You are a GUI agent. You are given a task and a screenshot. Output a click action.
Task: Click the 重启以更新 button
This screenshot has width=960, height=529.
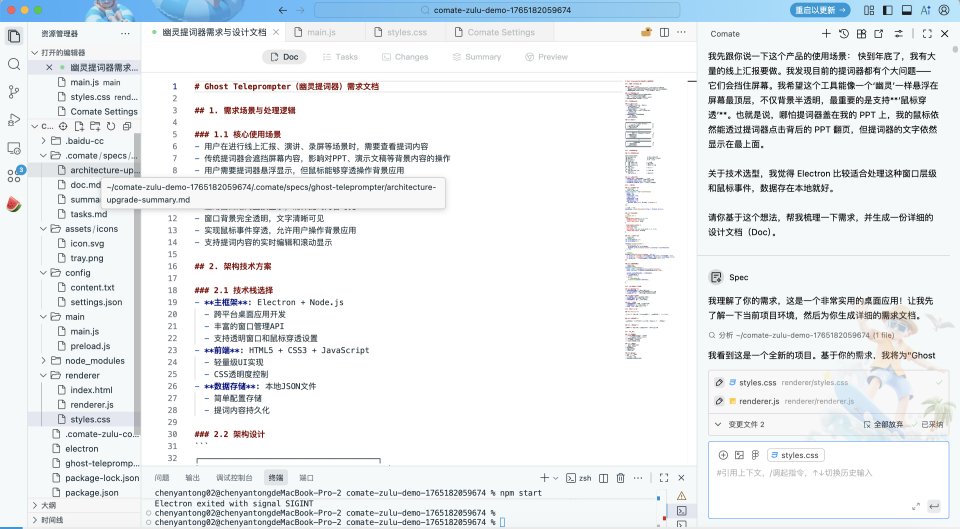[820, 10]
